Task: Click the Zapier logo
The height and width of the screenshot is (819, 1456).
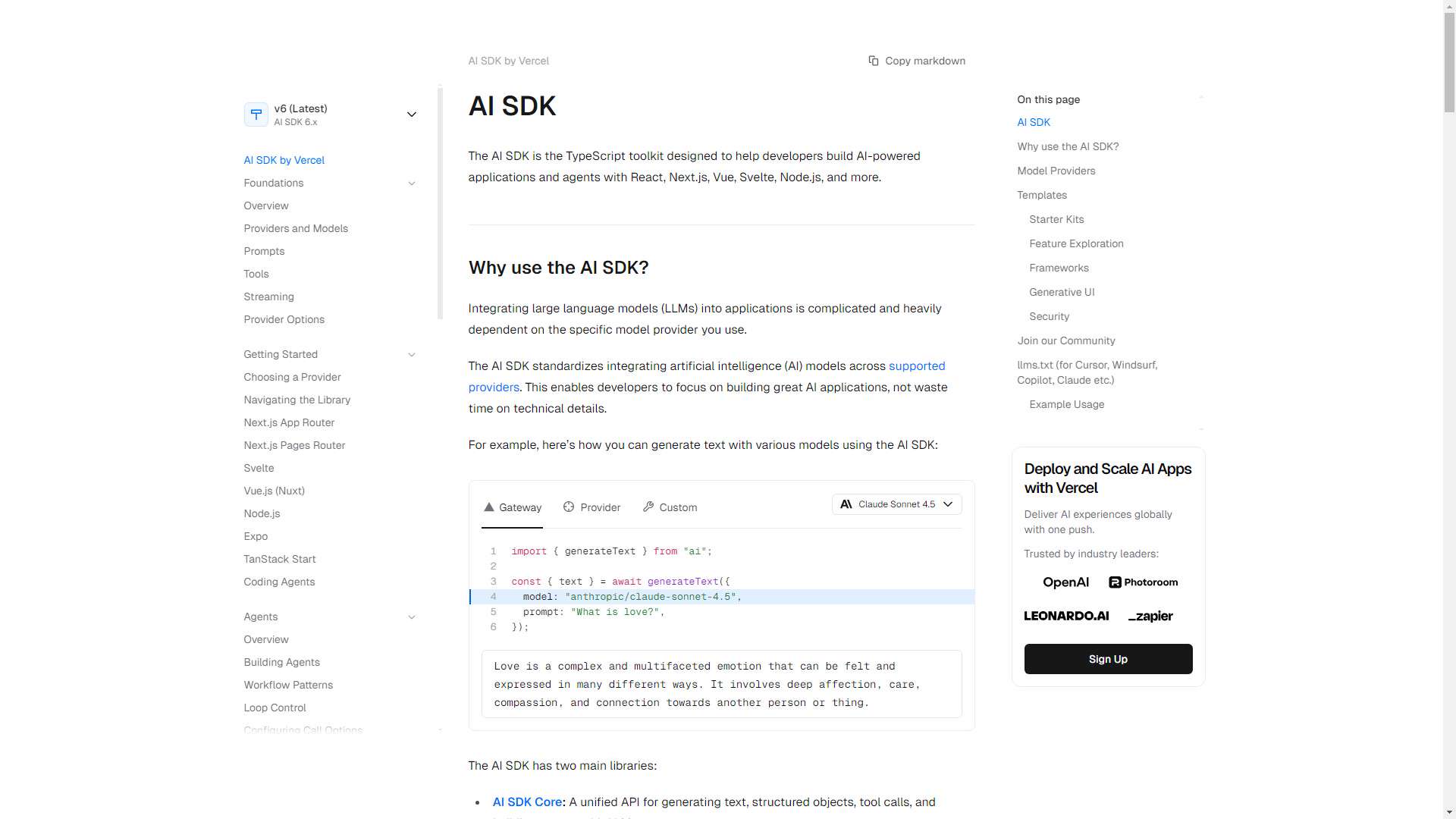Action: pyautogui.click(x=1150, y=617)
